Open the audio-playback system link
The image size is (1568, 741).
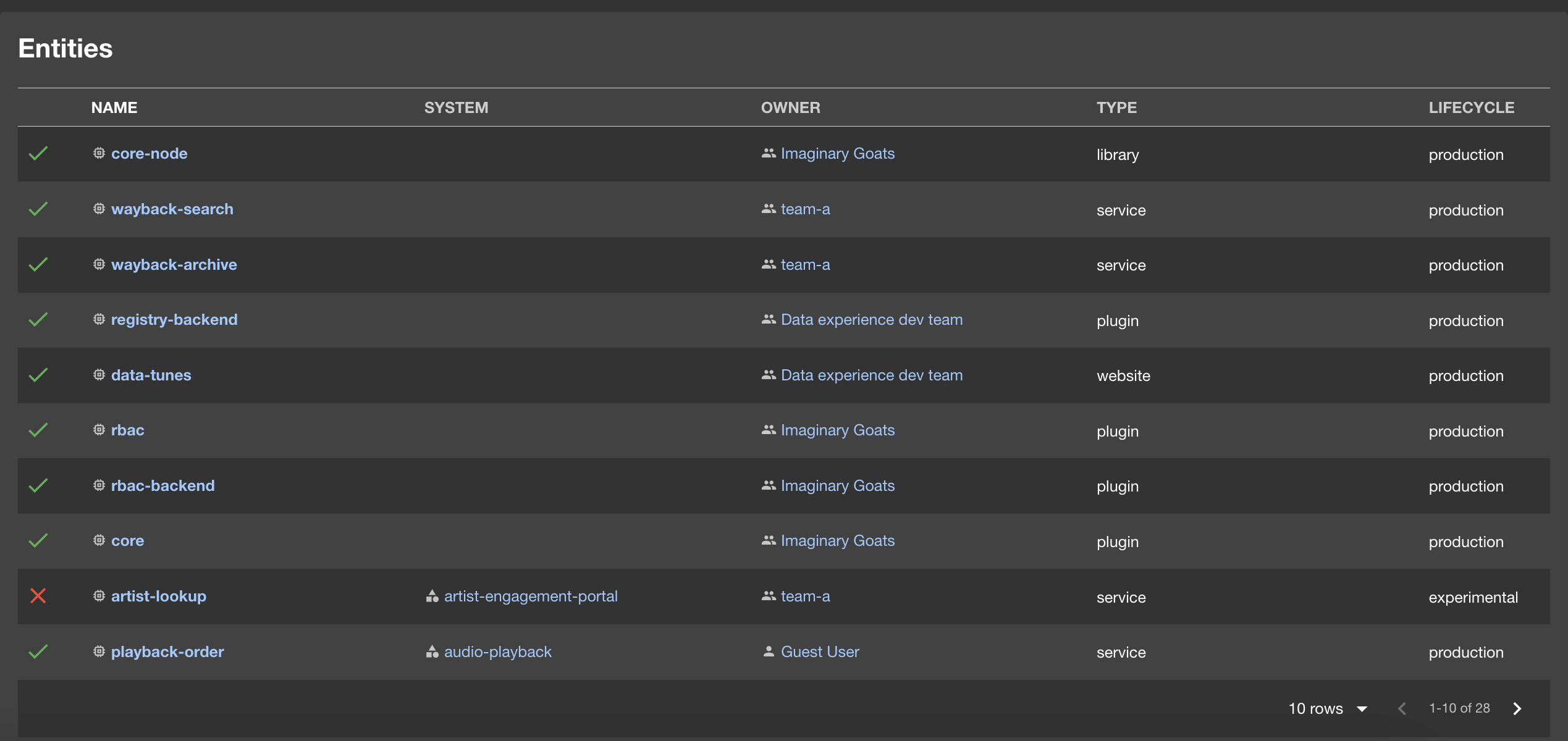497,651
